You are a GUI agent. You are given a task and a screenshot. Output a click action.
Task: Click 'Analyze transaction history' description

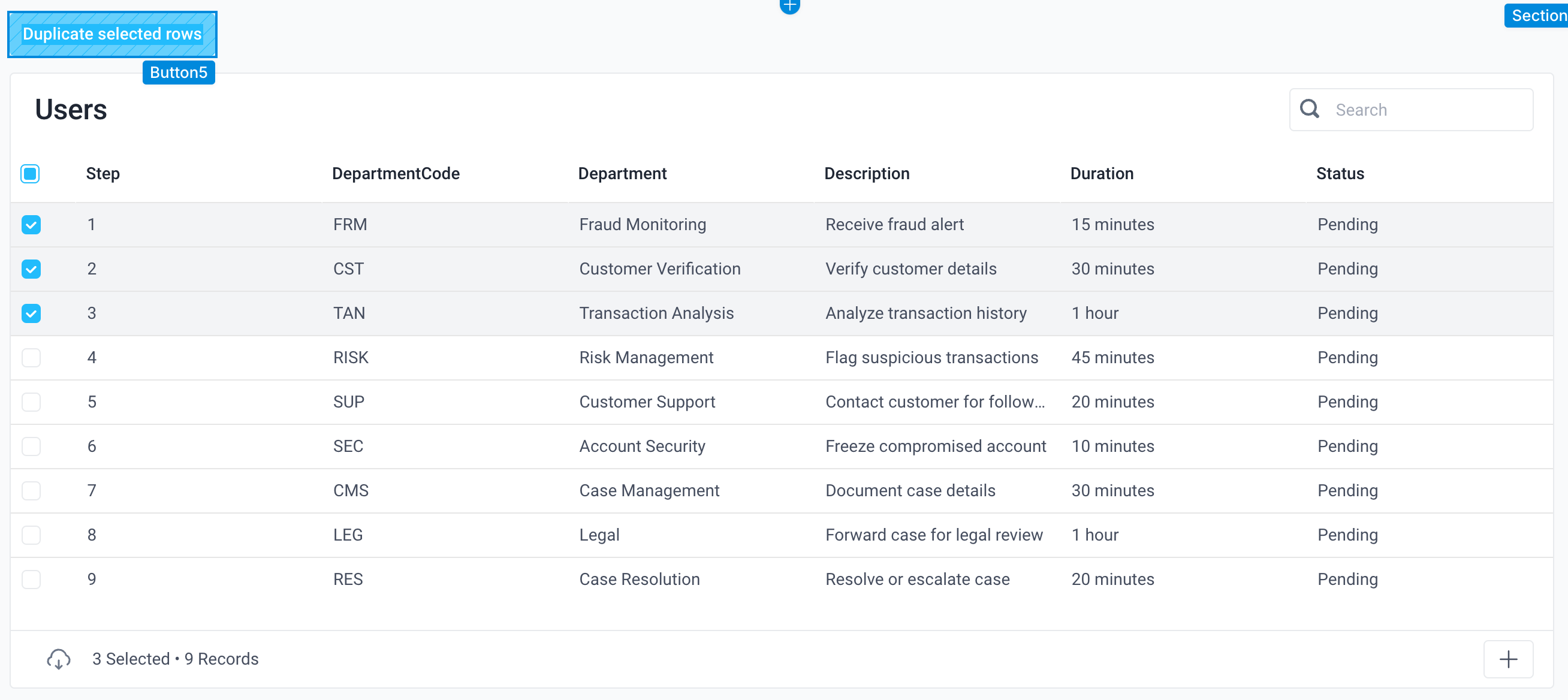click(x=926, y=313)
